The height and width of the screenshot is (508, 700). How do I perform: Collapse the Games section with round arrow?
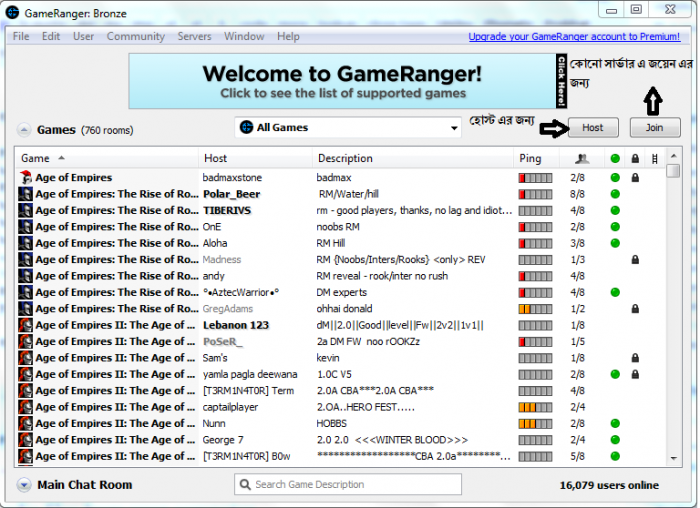[x=24, y=130]
